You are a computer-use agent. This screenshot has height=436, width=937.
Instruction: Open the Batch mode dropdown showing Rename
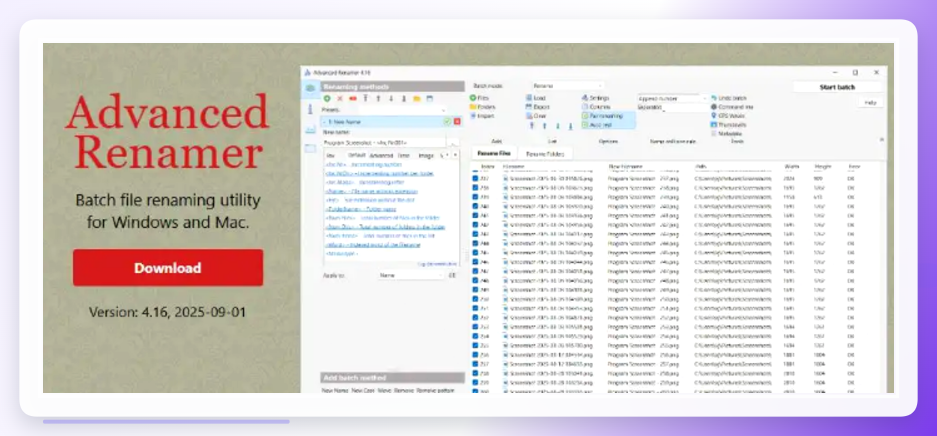(568, 86)
